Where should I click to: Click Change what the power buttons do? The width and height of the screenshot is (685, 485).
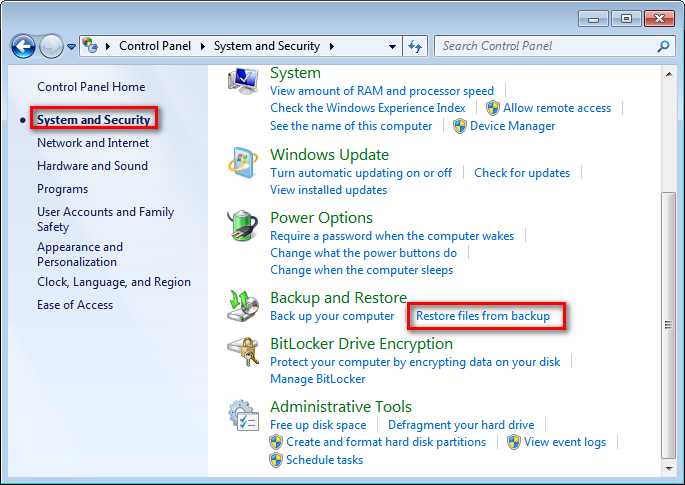(363, 253)
